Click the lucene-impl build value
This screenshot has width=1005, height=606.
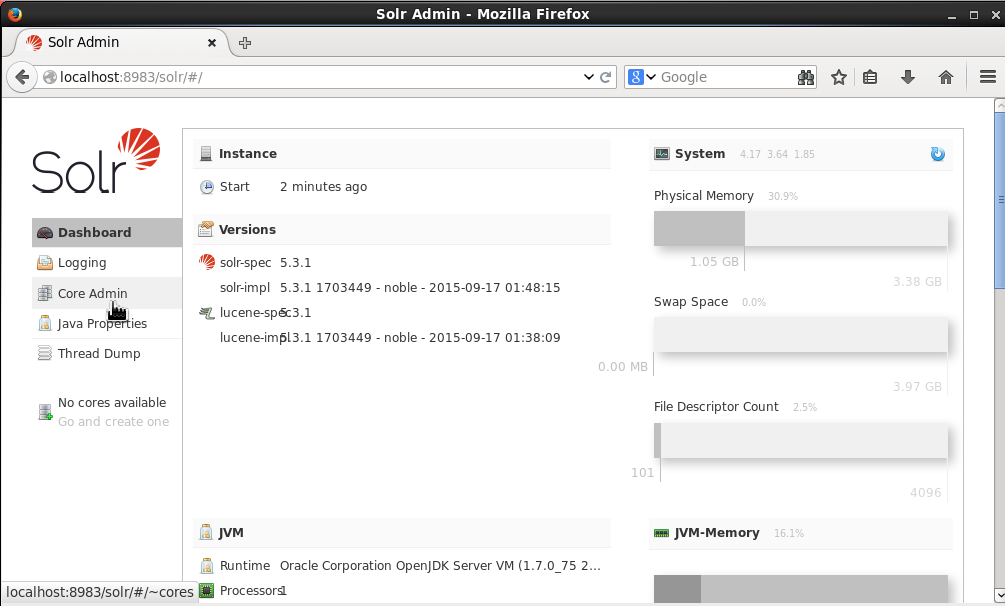pos(420,338)
